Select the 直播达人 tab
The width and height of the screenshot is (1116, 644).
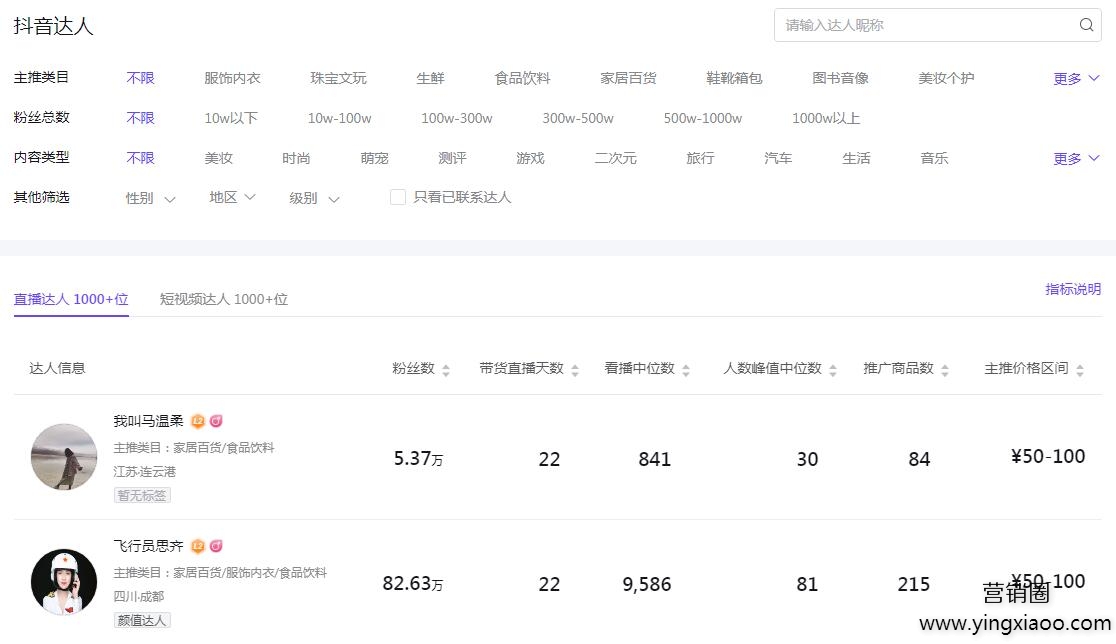point(71,299)
